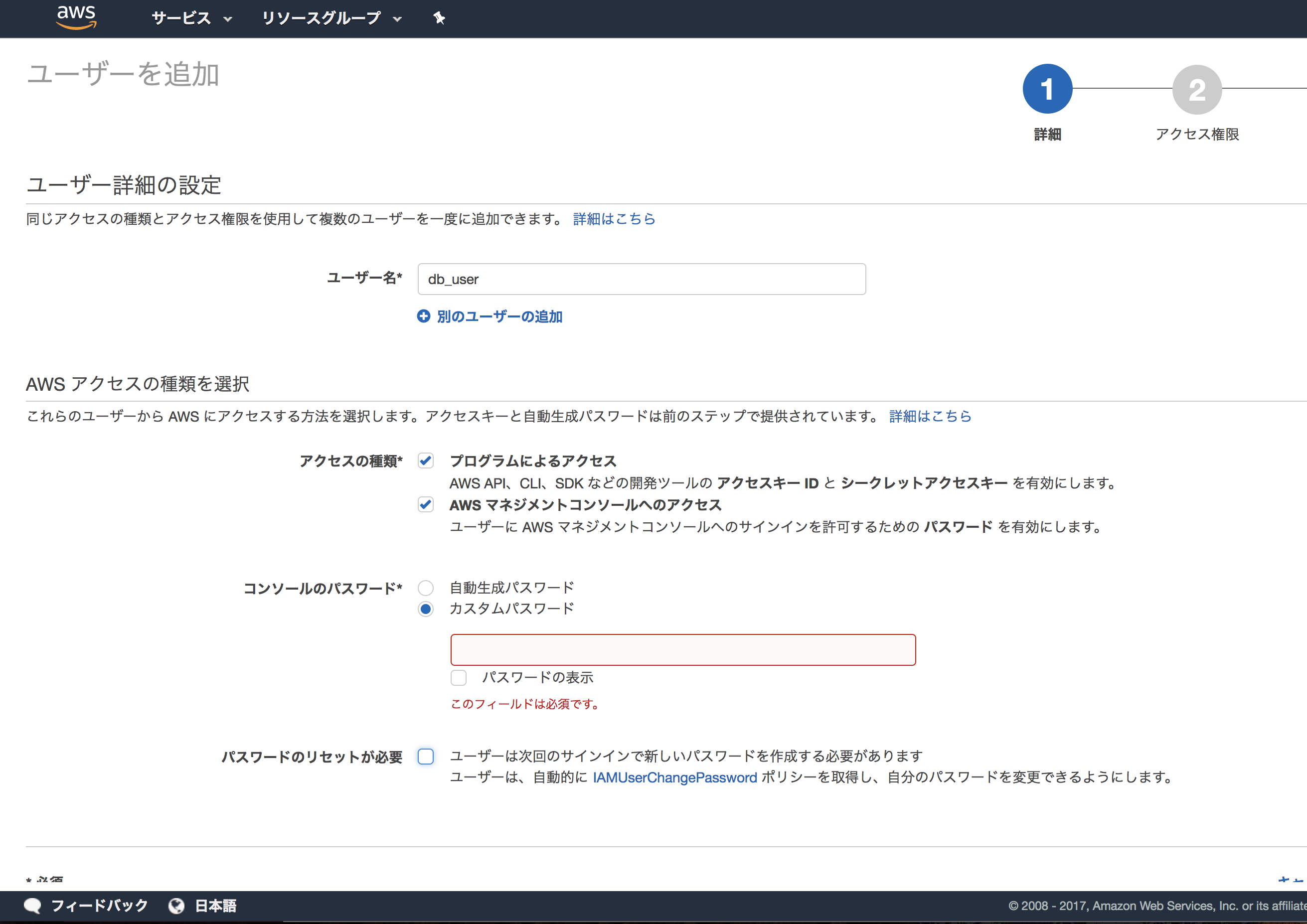Open the サービス dropdown menu
Viewport: 1307px width, 924px height.
(x=192, y=18)
